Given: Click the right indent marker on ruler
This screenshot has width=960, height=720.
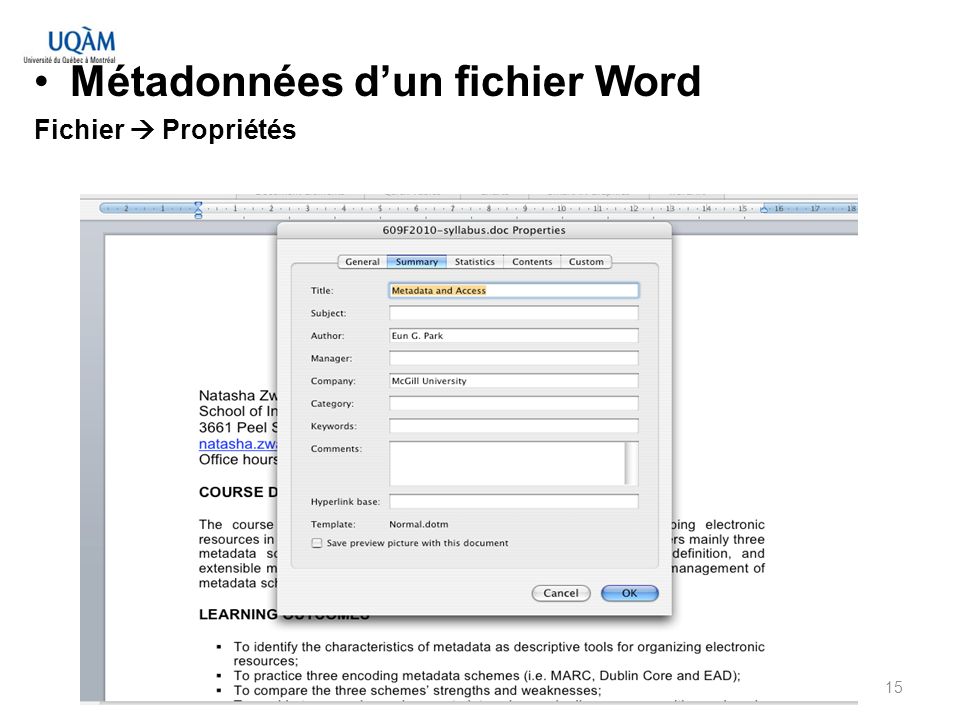Looking at the screenshot, I should tap(764, 209).
